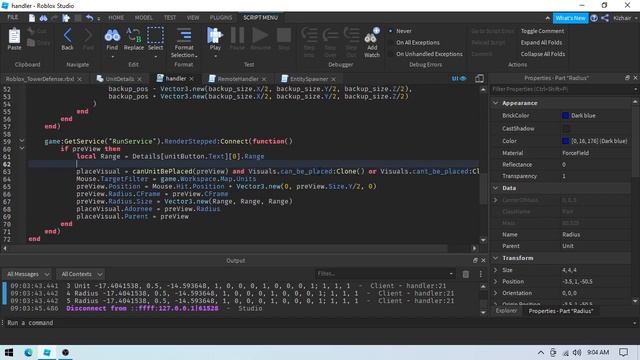Expand the Position property
This screenshot has width=640, height=360.
[x=496, y=282]
